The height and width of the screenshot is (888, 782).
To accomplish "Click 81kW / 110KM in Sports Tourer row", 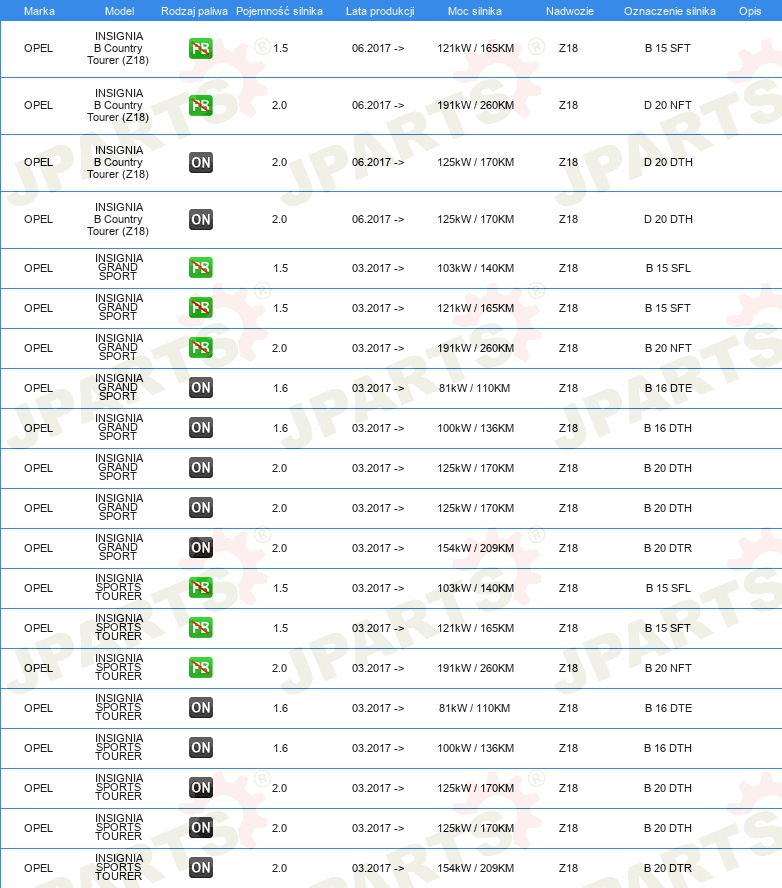I will coord(475,708).
